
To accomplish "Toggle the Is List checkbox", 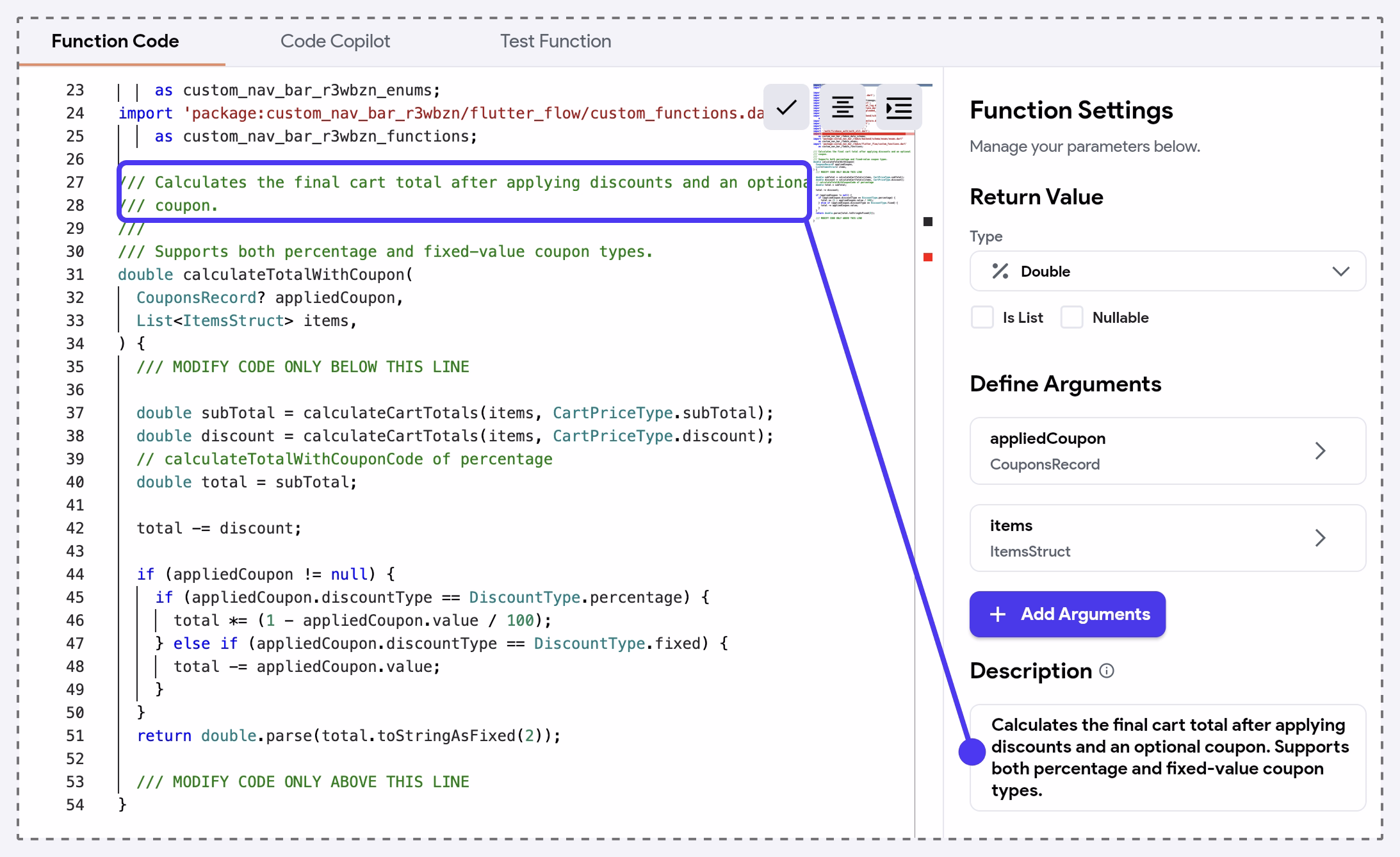I will [x=982, y=317].
